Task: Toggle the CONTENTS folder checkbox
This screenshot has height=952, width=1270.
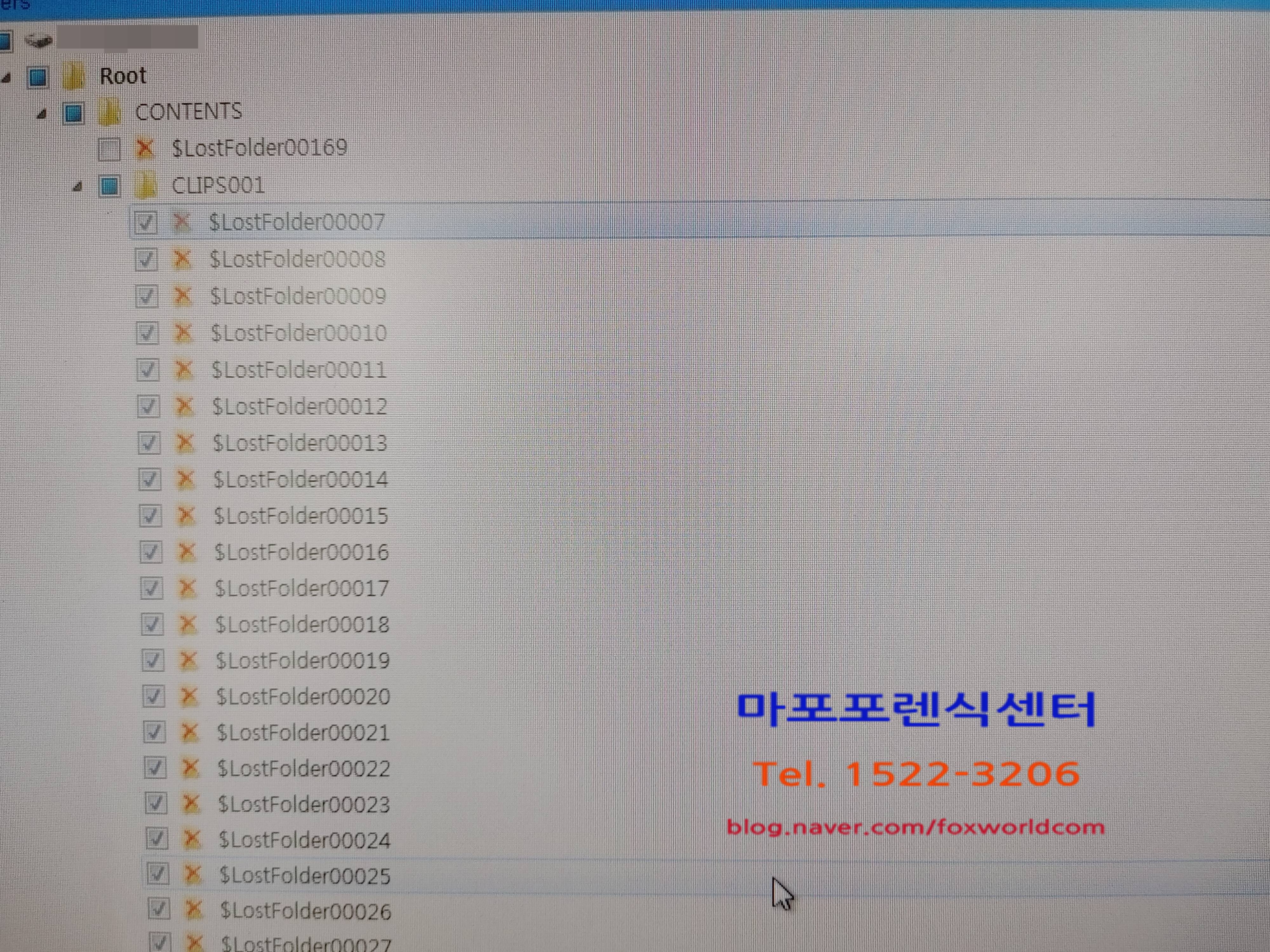Action: (x=73, y=113)
